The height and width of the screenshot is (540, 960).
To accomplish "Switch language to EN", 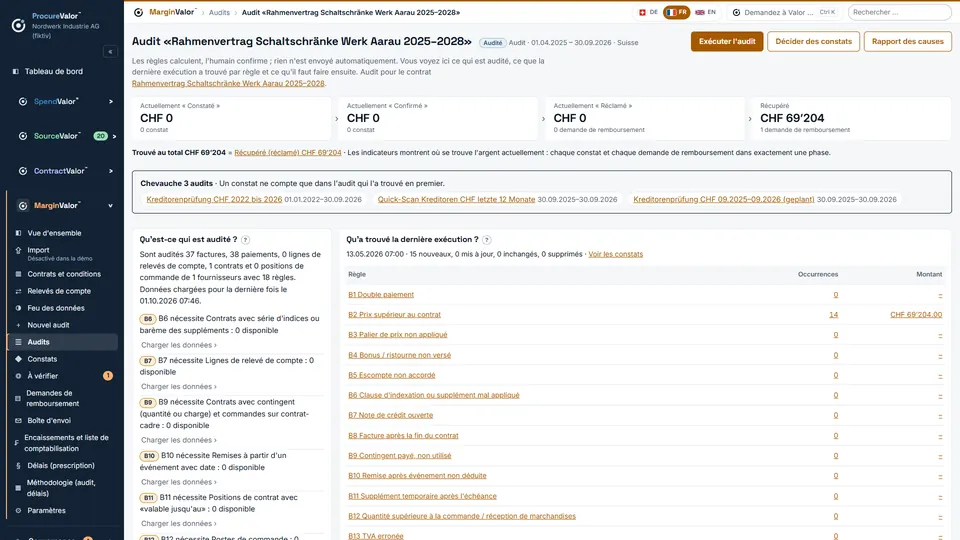I will [705, 12].
